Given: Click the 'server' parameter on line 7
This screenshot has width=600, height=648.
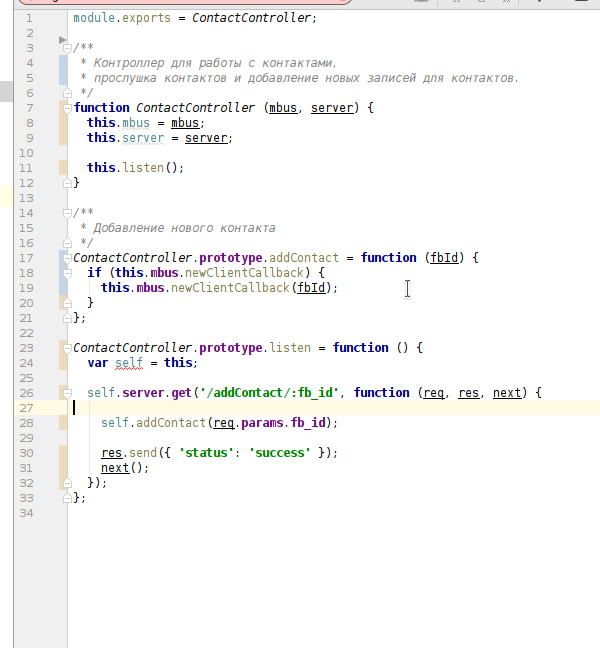Looking at the screenshot, I should (x=332, y=108).
